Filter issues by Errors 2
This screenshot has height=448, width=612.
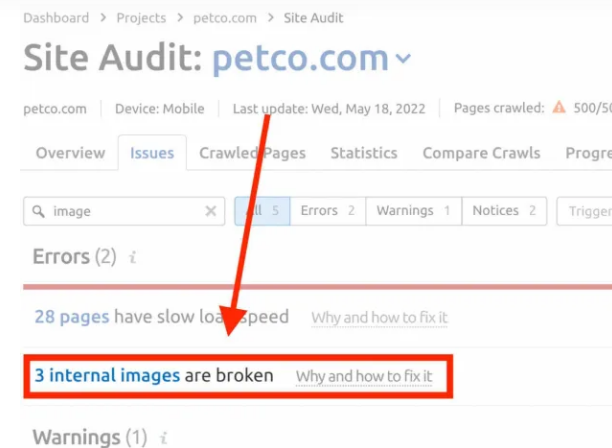pyautogui.click(x=328, y=211)
